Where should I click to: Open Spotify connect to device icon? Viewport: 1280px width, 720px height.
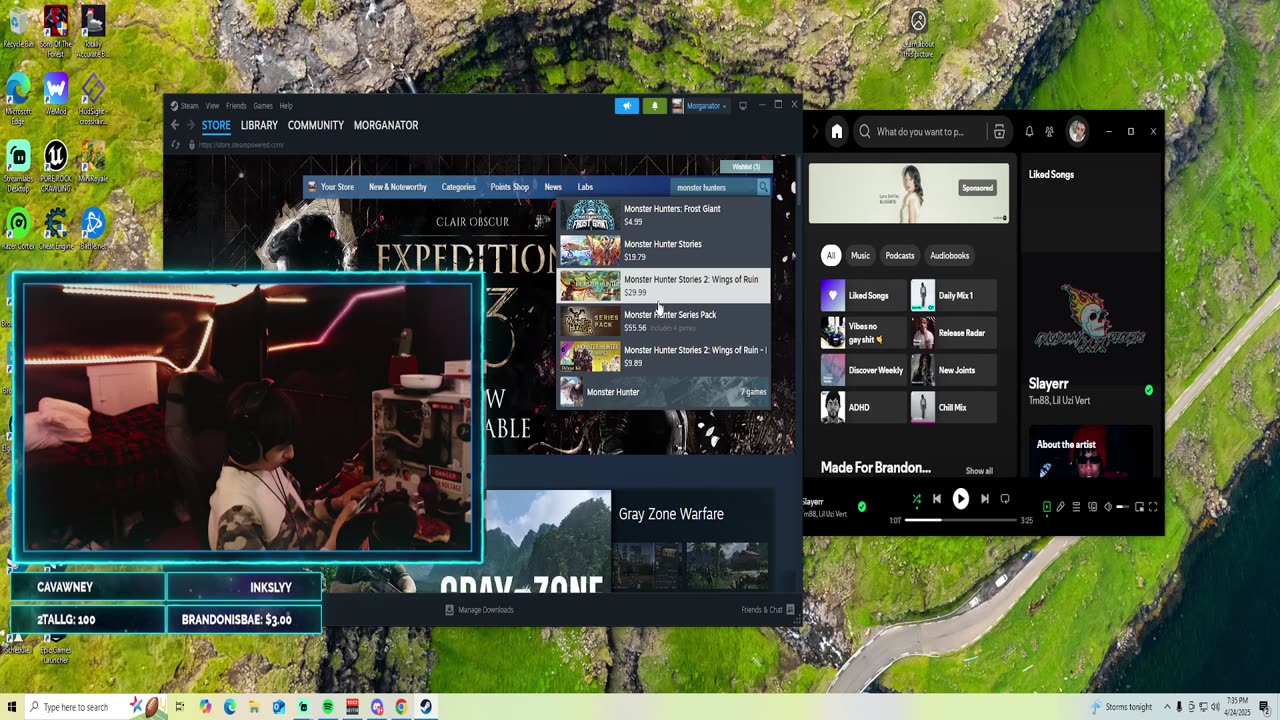click(1092, 507)
